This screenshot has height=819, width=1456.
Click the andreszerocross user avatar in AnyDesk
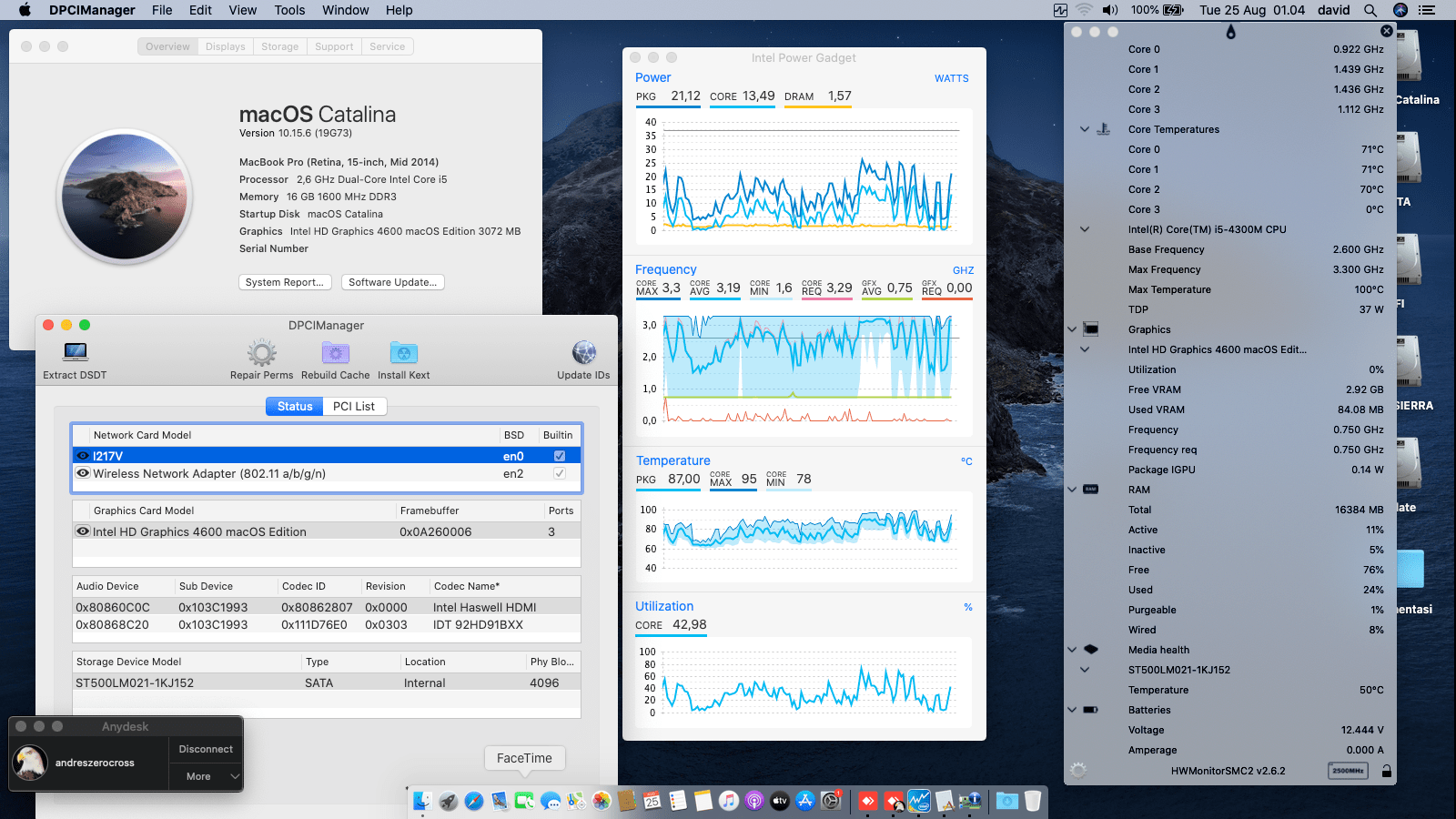(30, 763)
